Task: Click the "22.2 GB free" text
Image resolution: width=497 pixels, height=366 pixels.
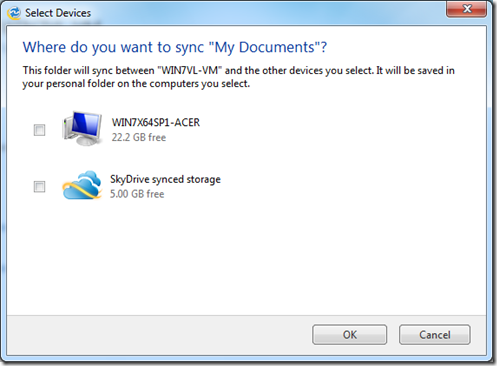Action: [x=139, y=137]
